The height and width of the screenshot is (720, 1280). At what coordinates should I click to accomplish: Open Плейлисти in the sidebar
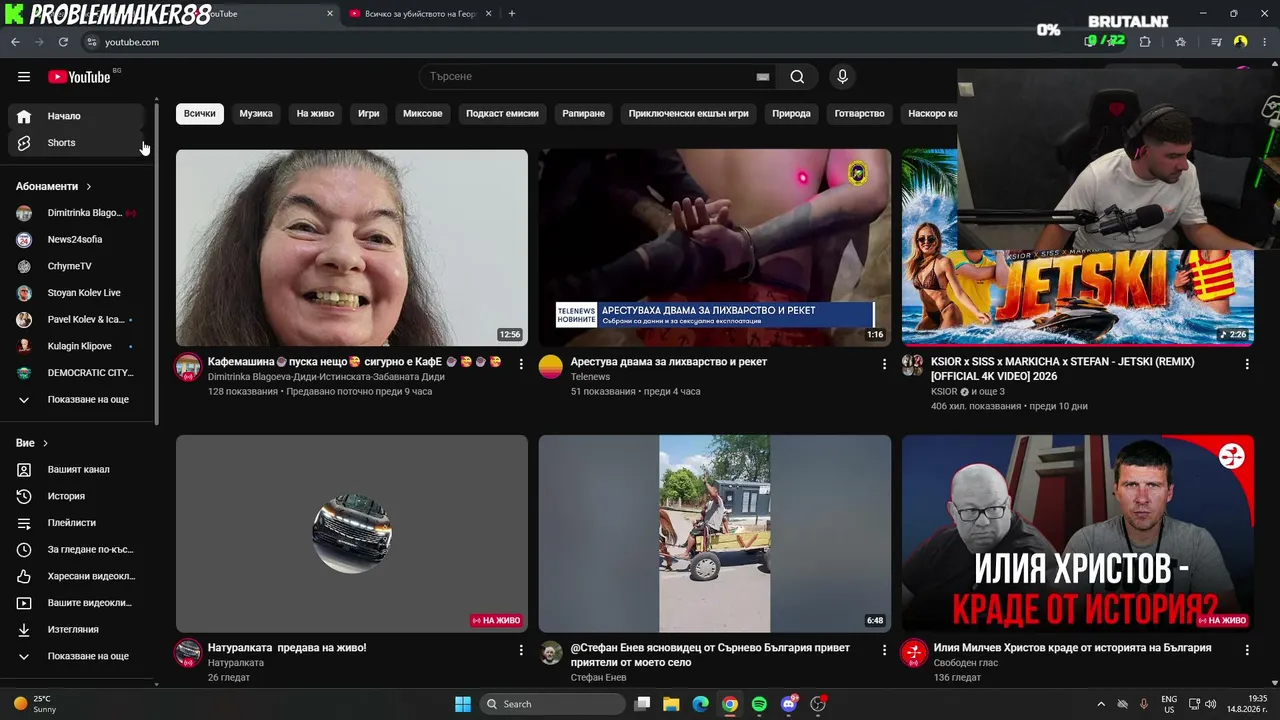coord(76,523)
